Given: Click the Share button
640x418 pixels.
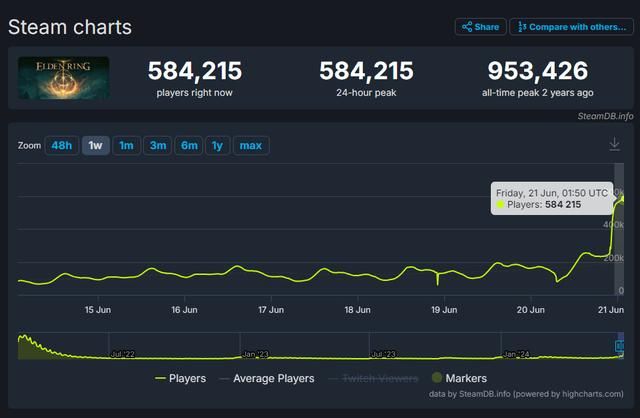Looking at the screenshot, I should point(480,27).
